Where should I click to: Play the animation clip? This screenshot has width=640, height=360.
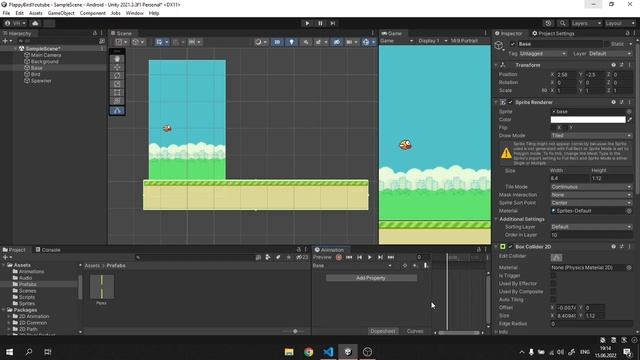(x=370, y=257)
